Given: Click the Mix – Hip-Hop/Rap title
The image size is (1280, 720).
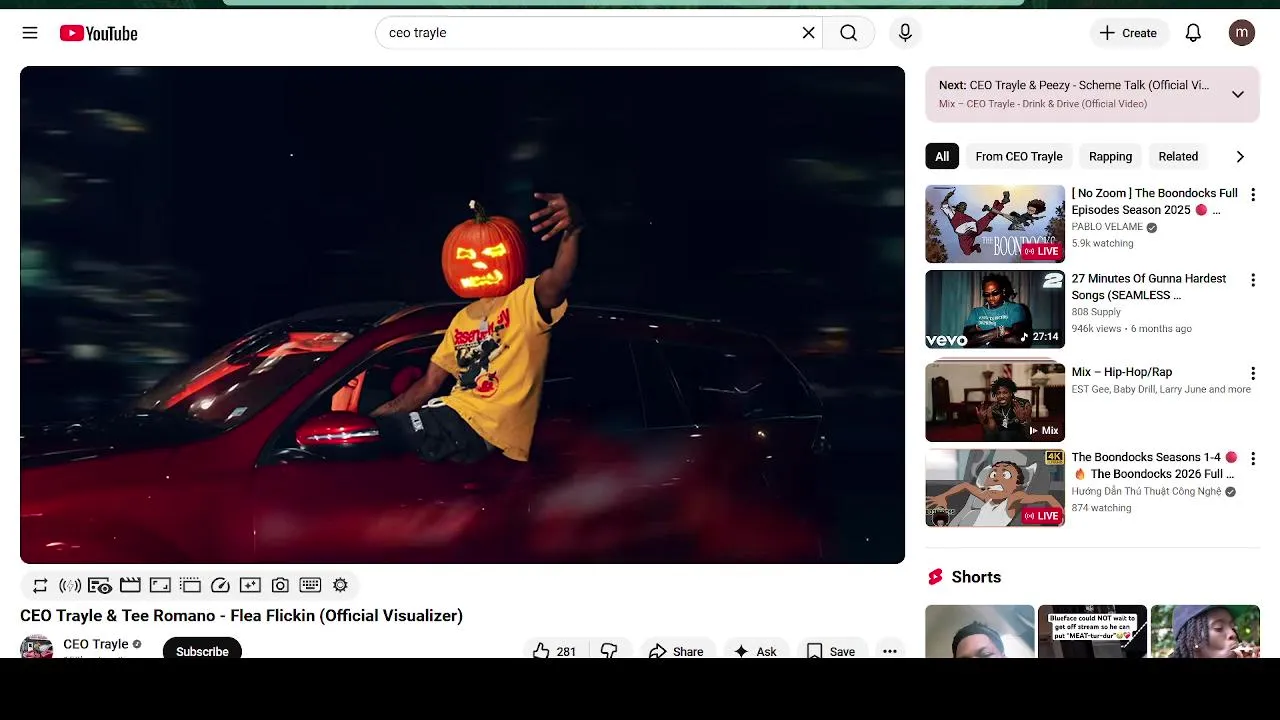Looking at the screenshot, I should tap(1122, 372).
